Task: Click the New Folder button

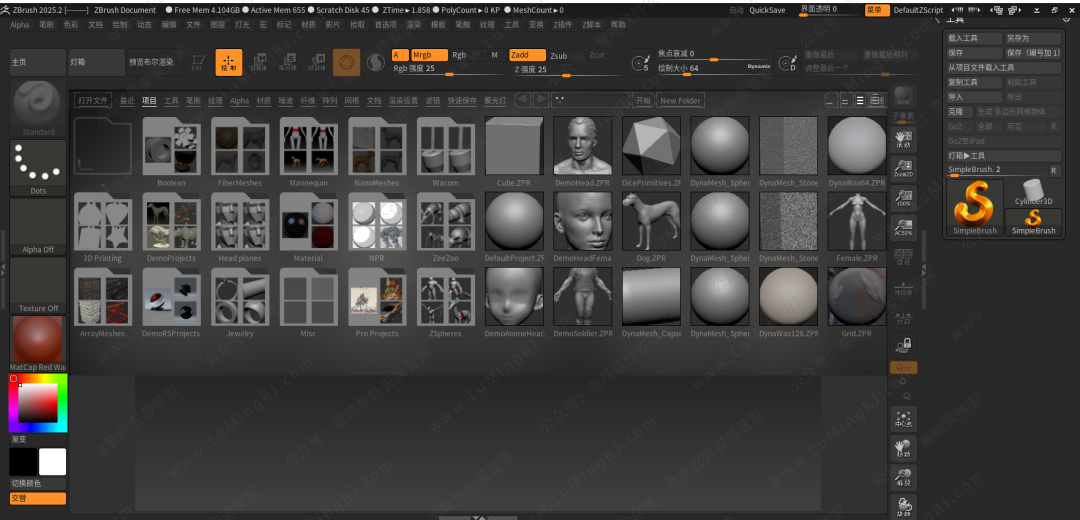Action: click(x=680, y=101)
